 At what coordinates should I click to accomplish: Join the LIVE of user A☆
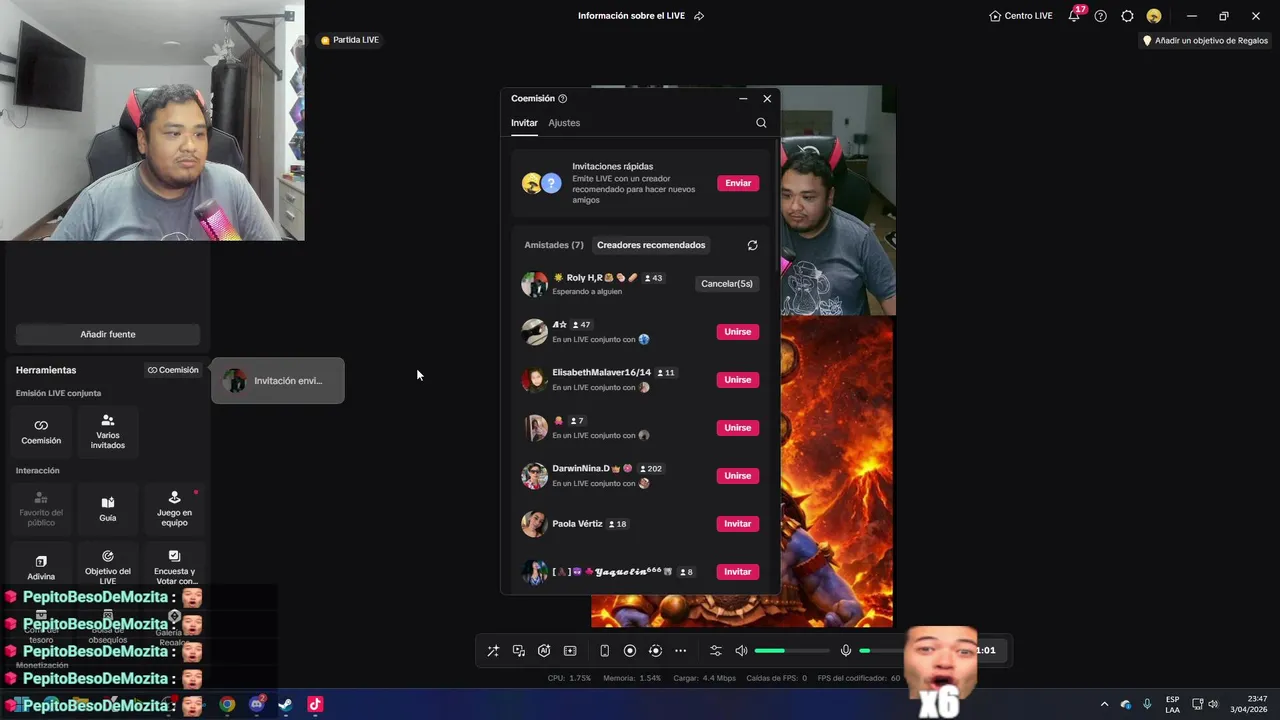(738, 332)
